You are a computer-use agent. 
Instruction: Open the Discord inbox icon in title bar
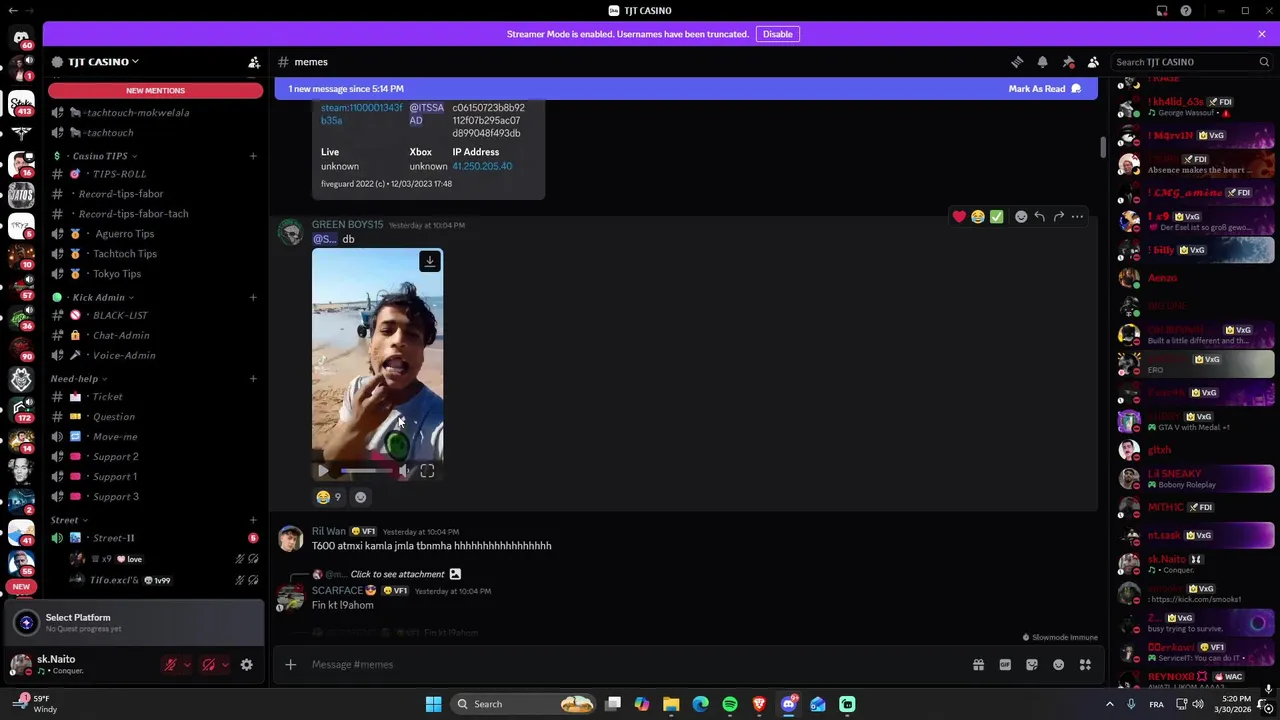pos(1162,11)
